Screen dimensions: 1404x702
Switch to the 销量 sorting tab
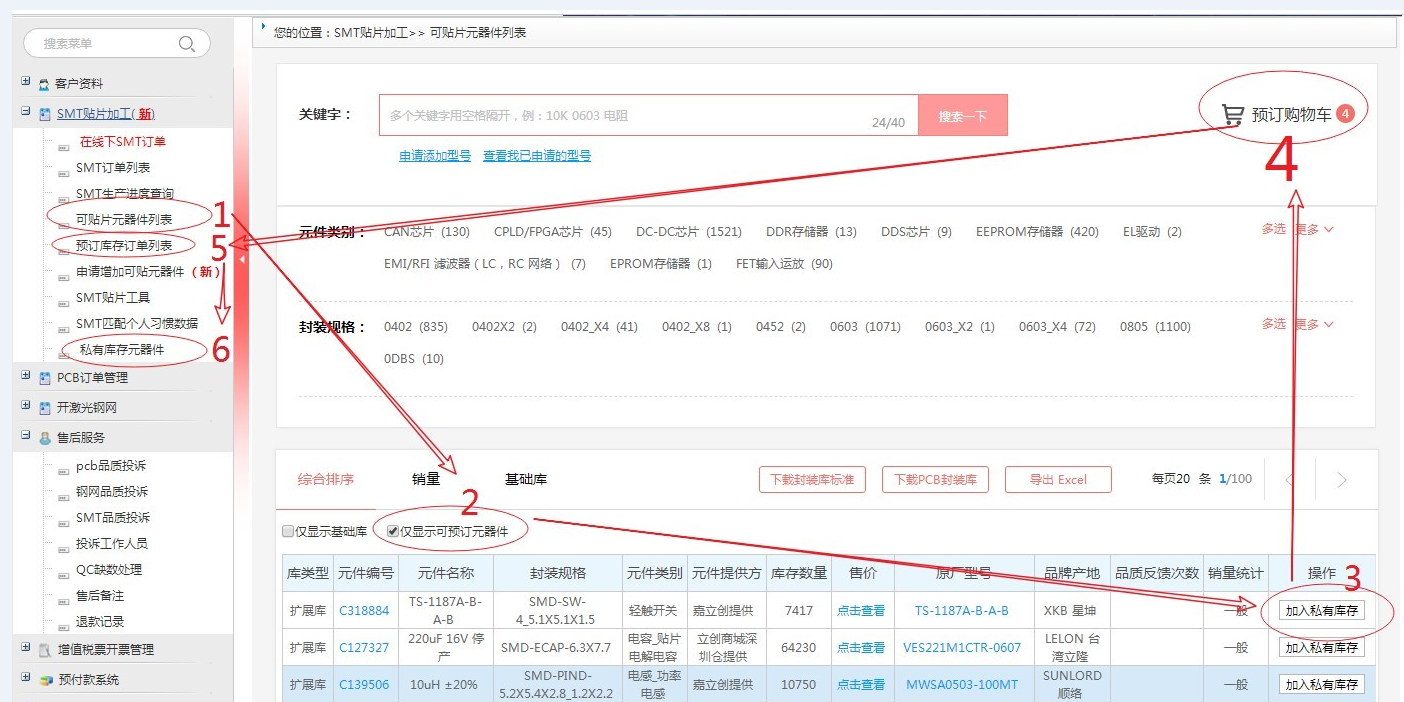coord(426,480)
